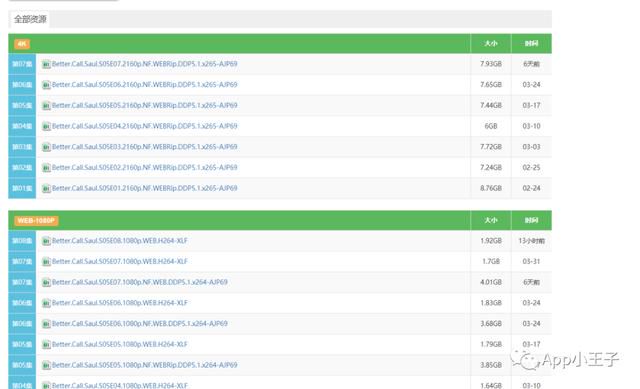
Task: Open Better.Call.Saul.S05E01.2160p.NF.WEBRip link
Action: [144, 188]
